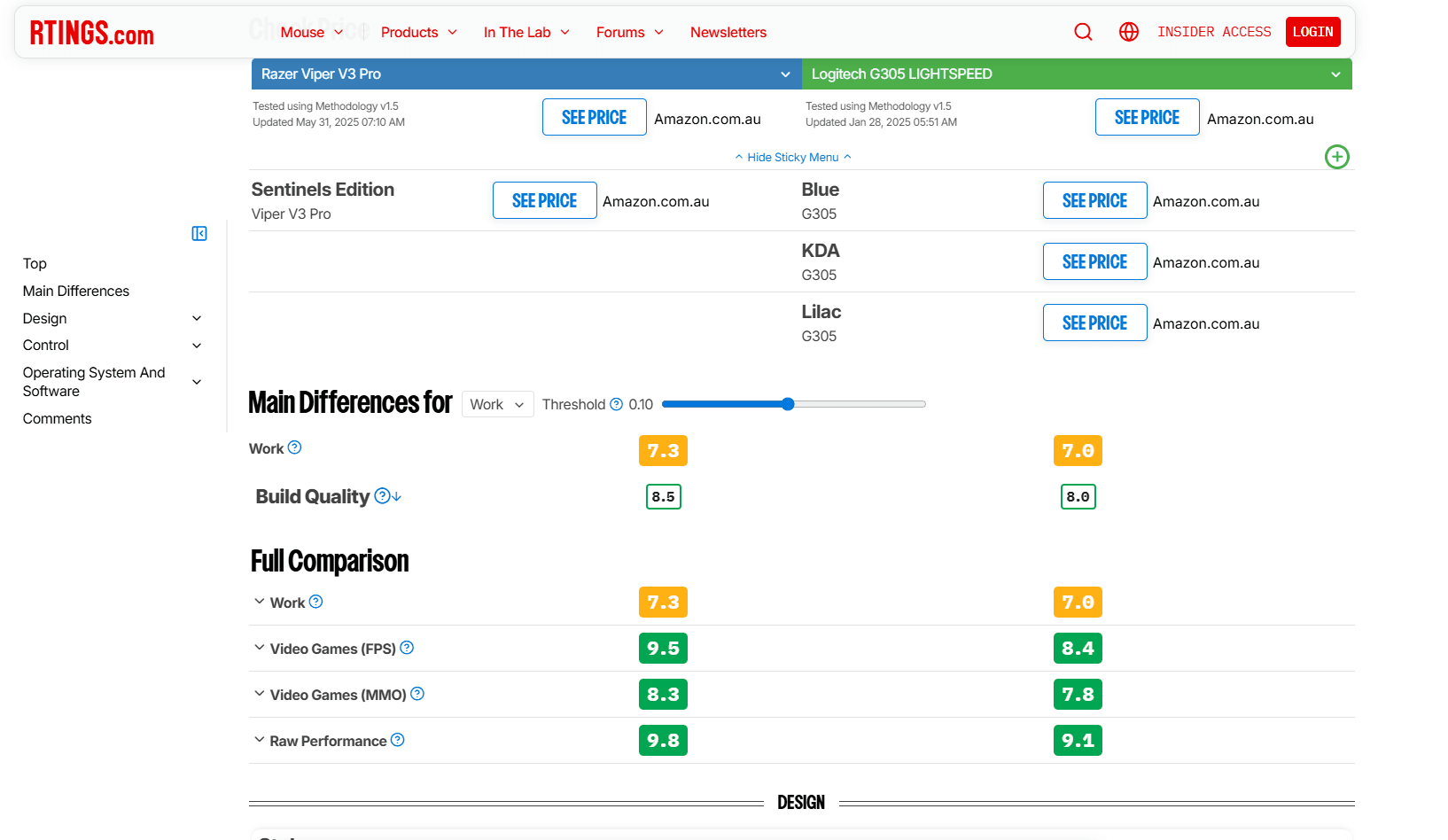Image resolution: width=1448 pixels, height=840 pixels.
Task: Click help icon beside Video Games (MMO)
Action: click(417, 694)
